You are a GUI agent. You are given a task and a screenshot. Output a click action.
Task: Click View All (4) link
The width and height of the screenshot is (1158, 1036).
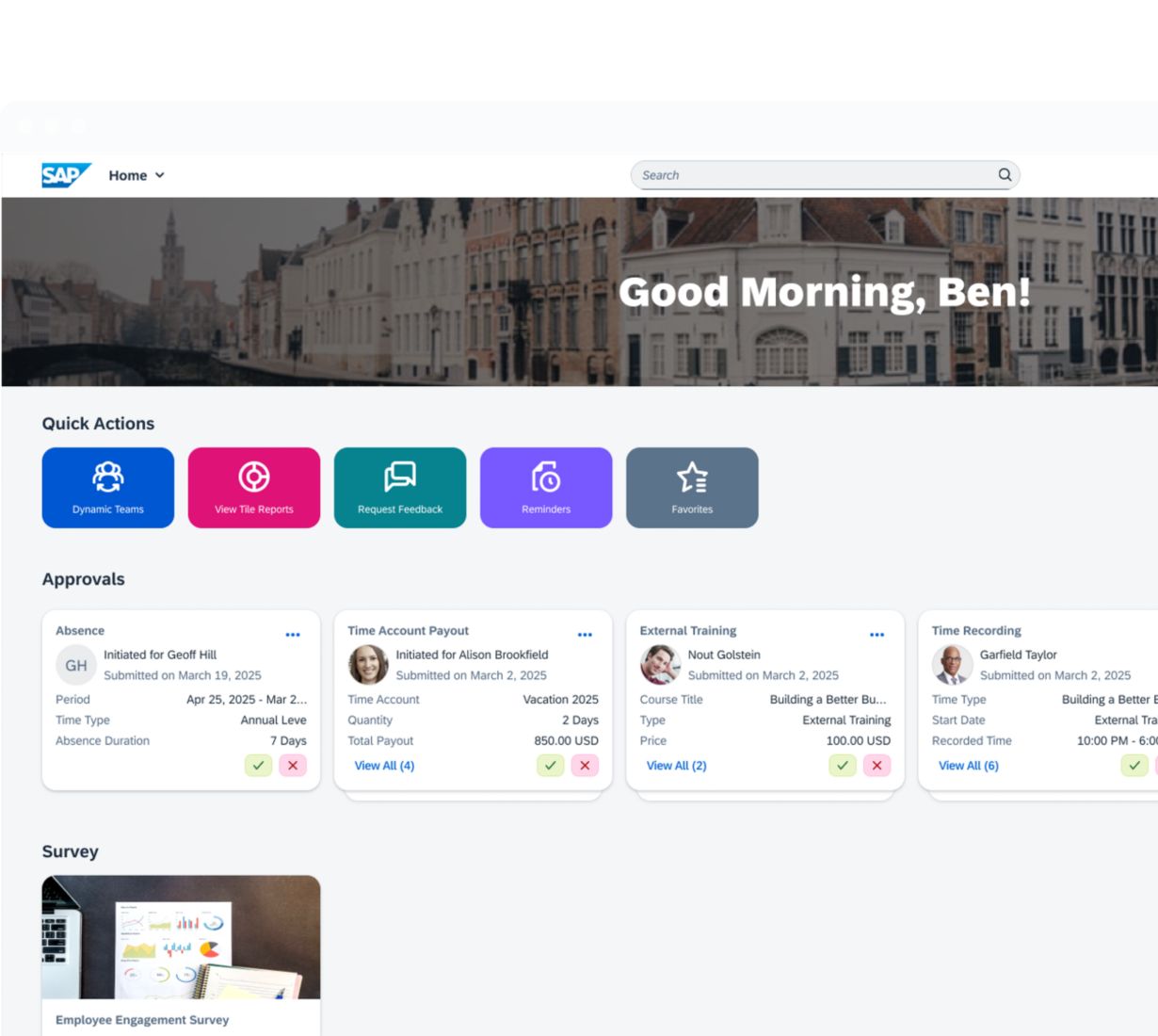(384, 766)
